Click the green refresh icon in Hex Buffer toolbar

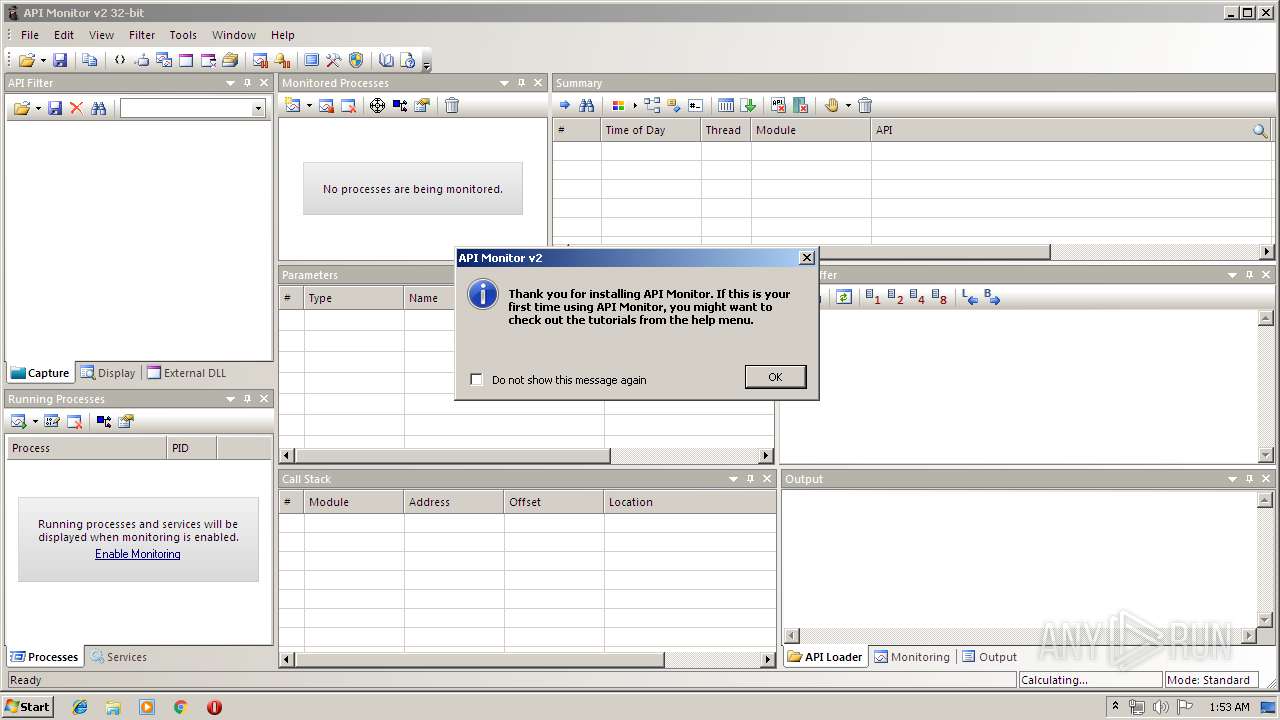point(844,297)
